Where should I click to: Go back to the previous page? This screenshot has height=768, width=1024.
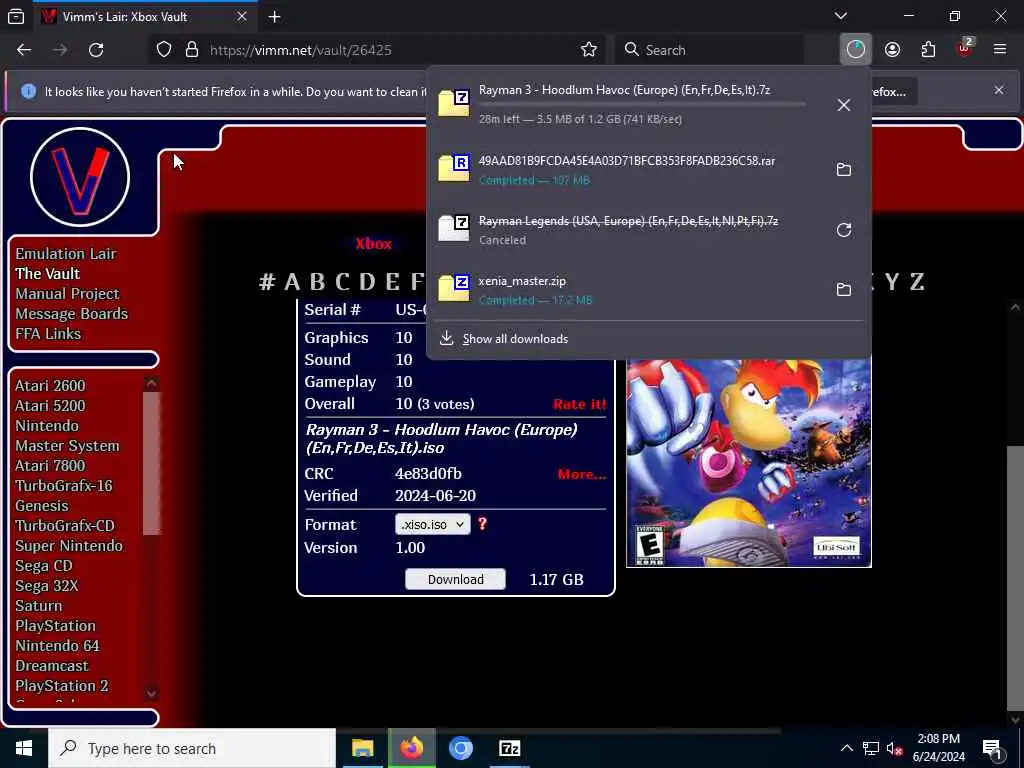(24, 50)
